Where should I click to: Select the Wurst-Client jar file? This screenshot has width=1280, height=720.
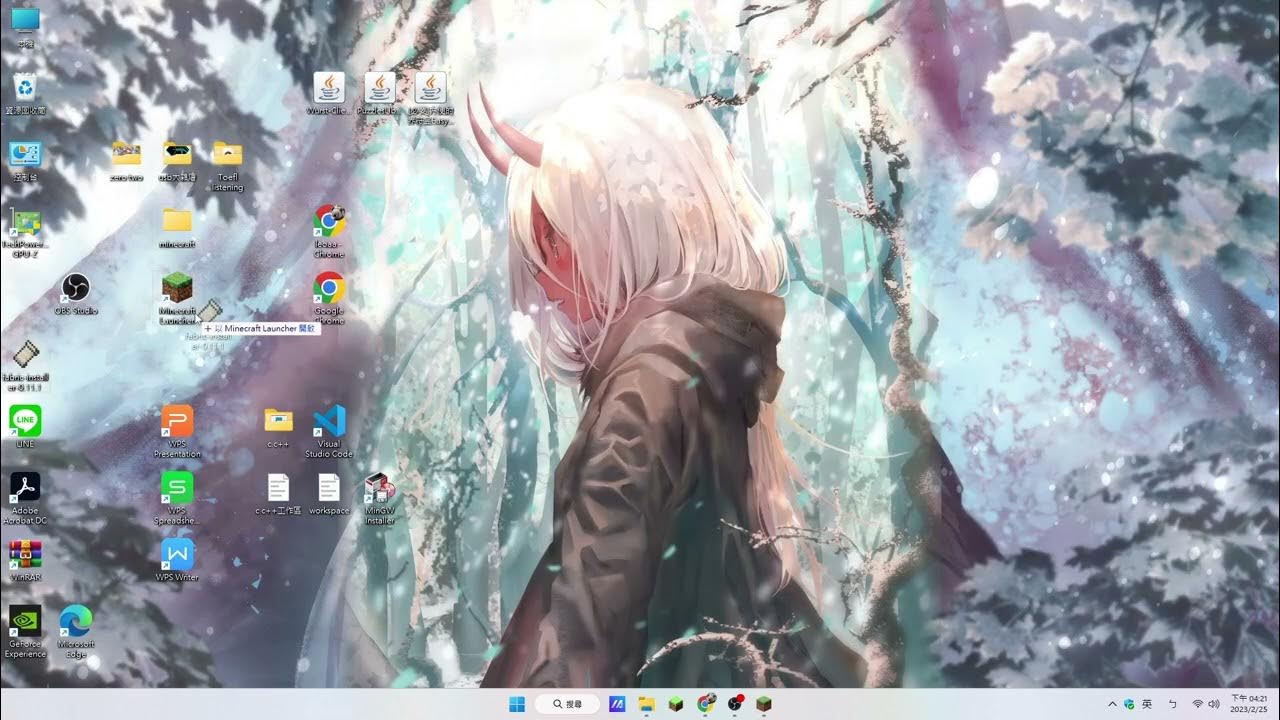[x=329, y=94]
